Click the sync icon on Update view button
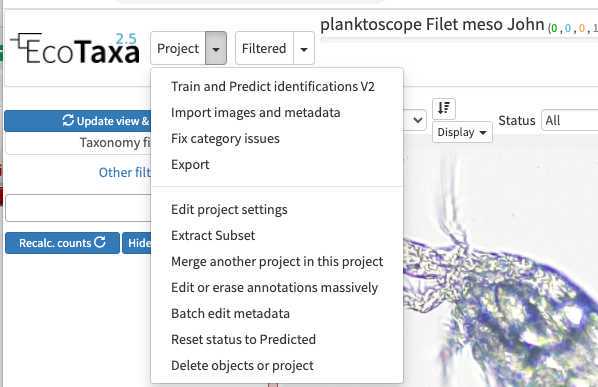This screenshot has width=598, height=387. tap(68, 120)
